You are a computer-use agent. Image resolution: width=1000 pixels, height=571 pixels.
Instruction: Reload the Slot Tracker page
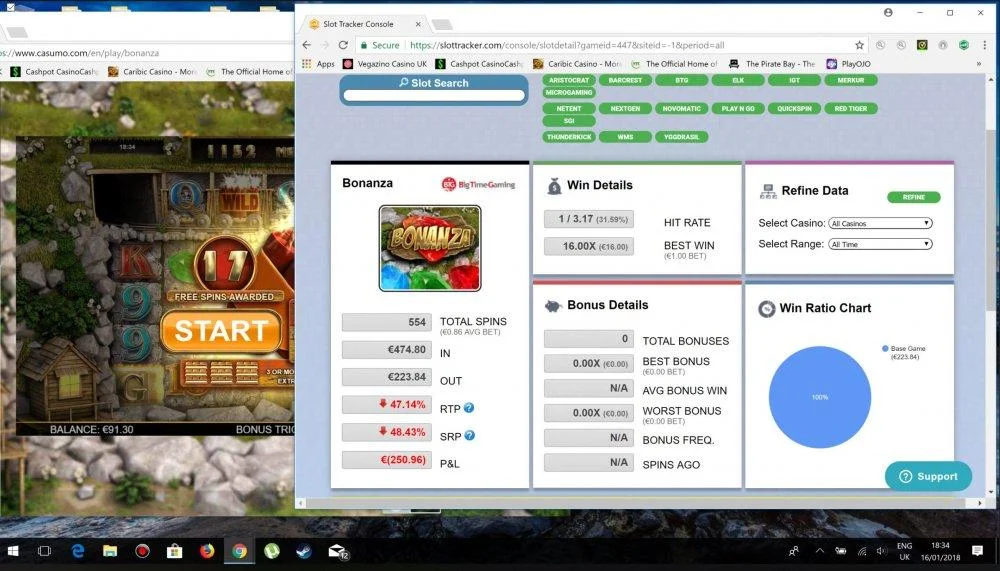pyautogui.click(x=343, y=45)
